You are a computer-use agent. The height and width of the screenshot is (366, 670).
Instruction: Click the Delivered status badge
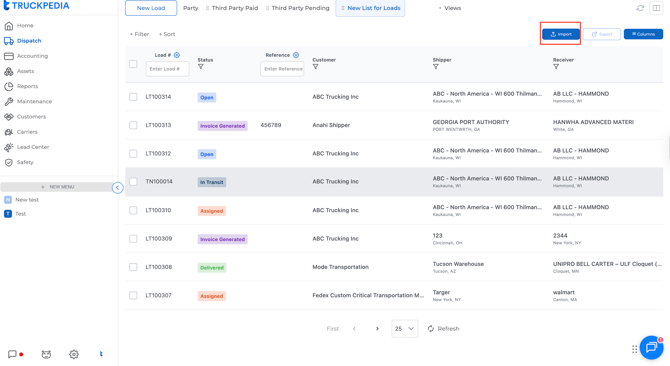pyautogui.click(x=212, y=268)
